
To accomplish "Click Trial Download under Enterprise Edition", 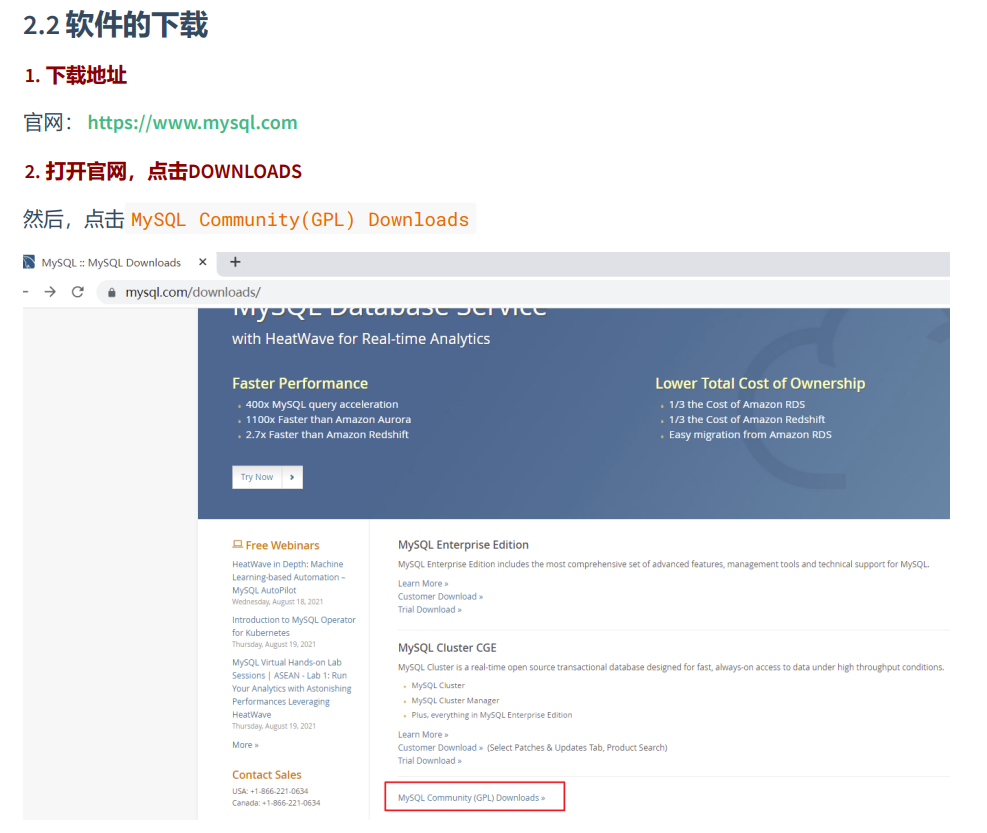I will pyautogui.click(x=429, y=609).
